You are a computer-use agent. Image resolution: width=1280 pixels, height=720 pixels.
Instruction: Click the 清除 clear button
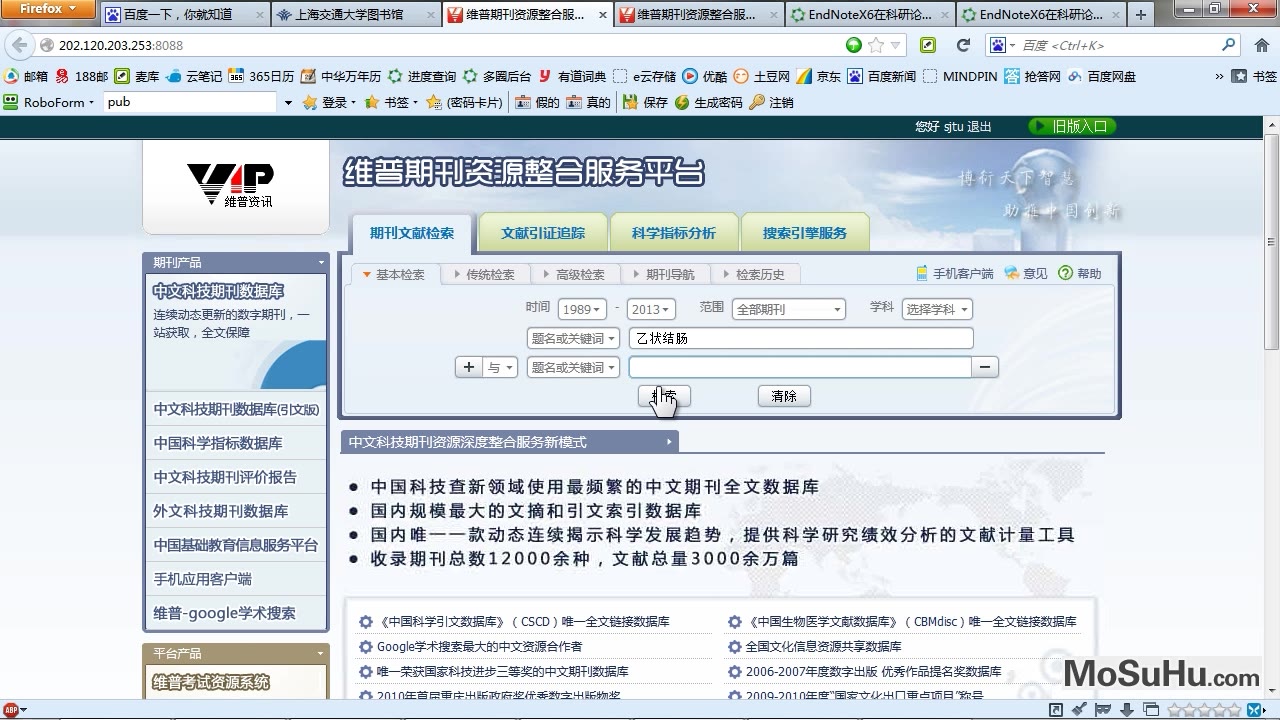(x=784, y=396)
